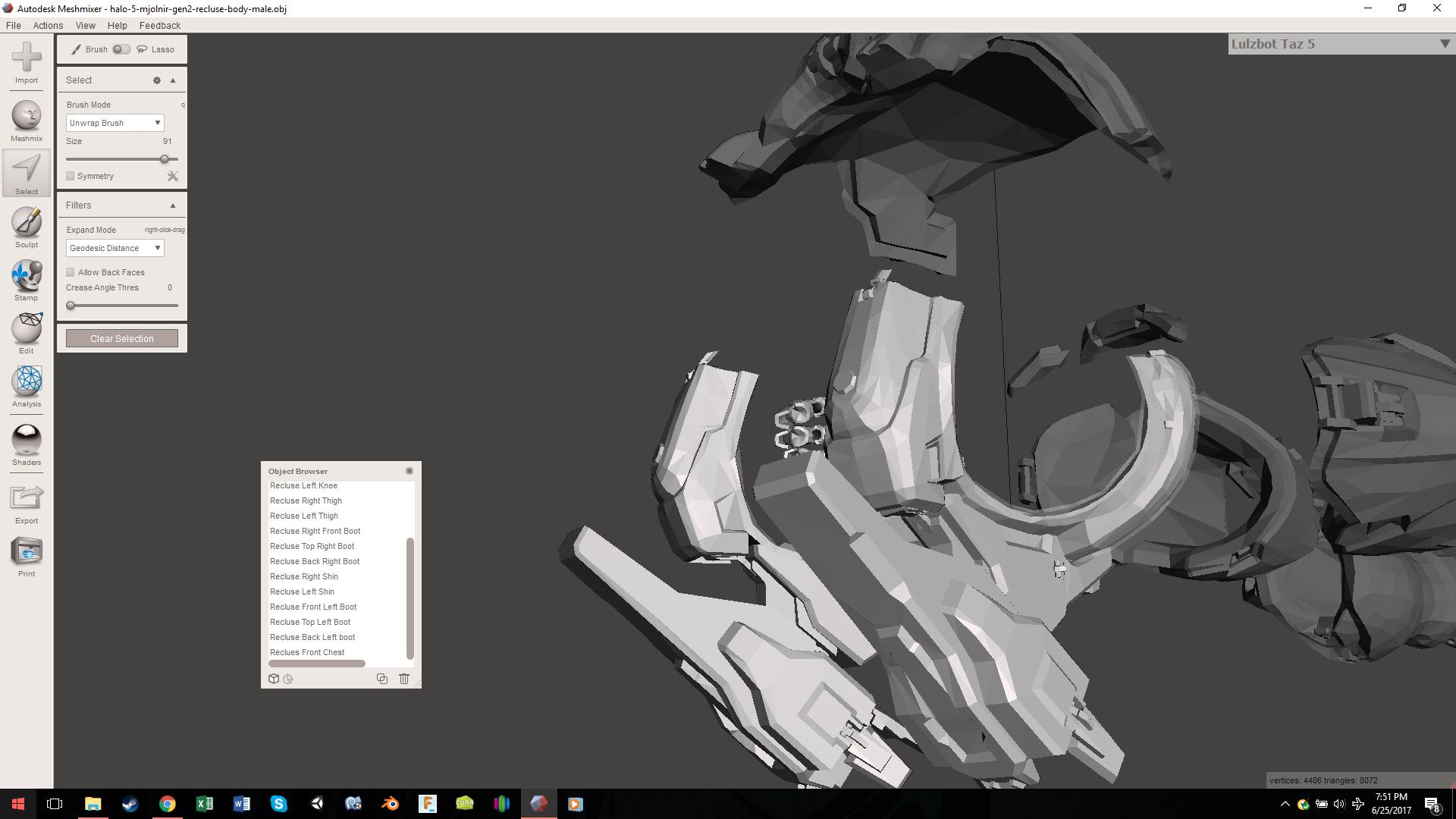Open Task View on the taskbar
Image resolution: width=1456 pixels, height=819 pixels.
click(55, 804)
